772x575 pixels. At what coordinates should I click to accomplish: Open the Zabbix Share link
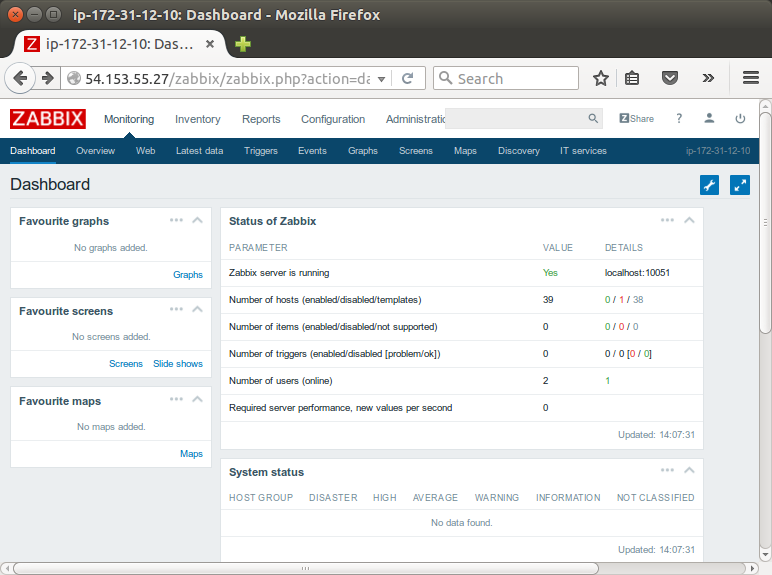[636, 119]
